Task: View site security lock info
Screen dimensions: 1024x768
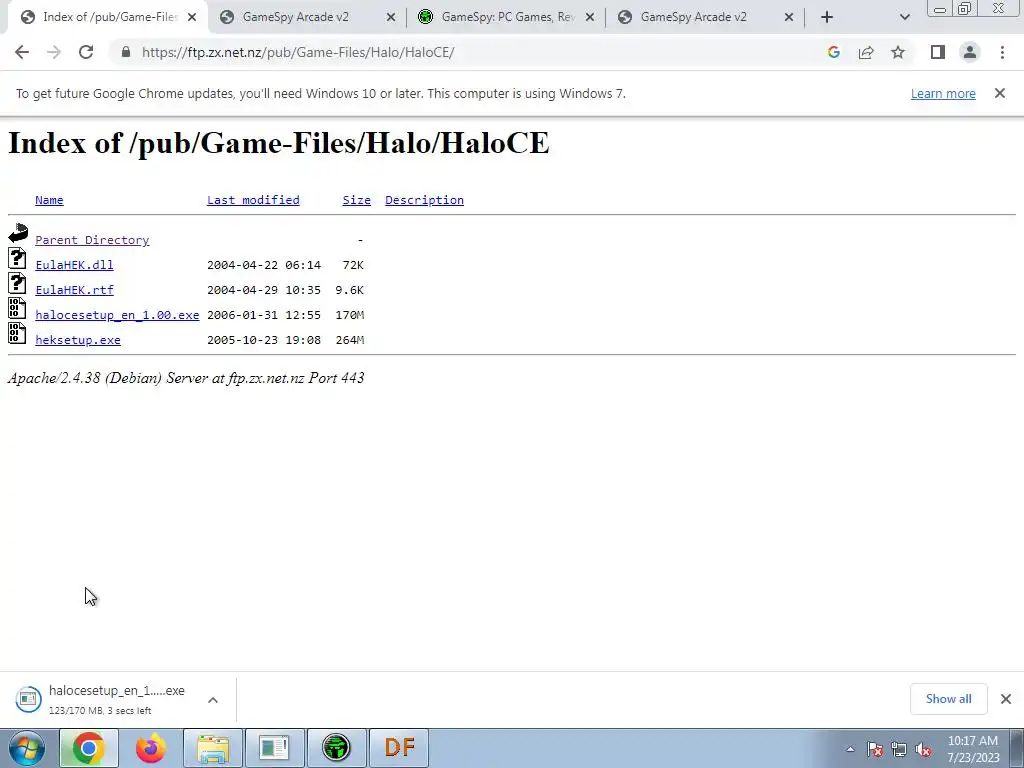Action: point(126,52)
